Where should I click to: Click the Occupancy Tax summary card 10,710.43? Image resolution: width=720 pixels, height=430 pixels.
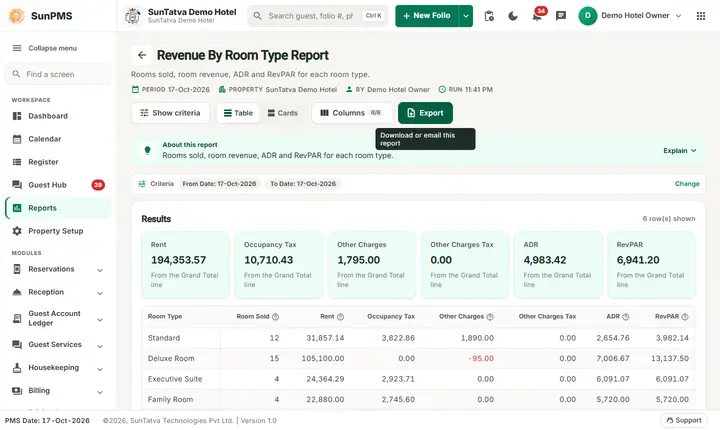point(279,265)
